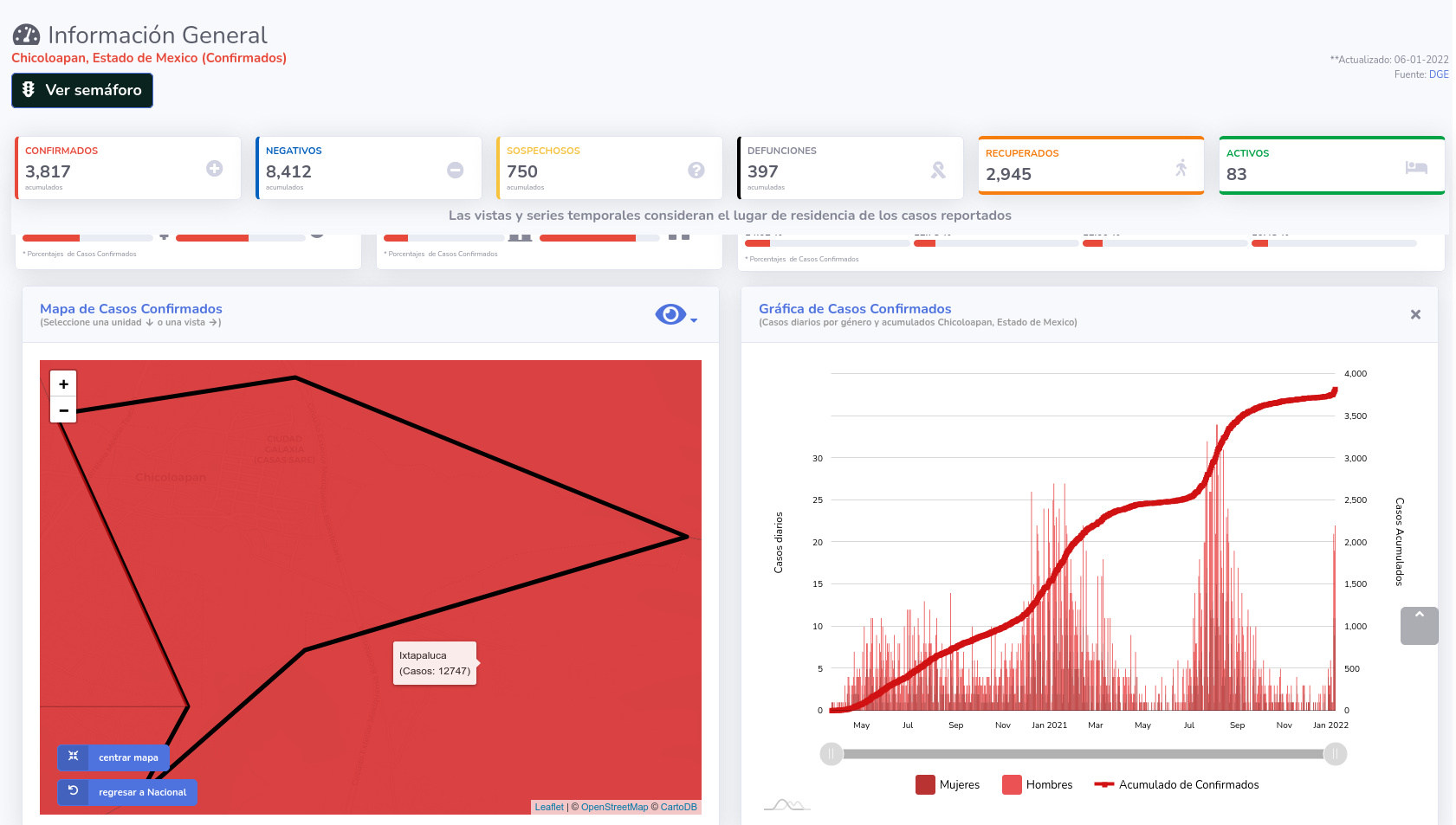The height and width of the screenshot is (825, 1456).
Task: Toggle the map view eye icon
Action: click(670, 314)
